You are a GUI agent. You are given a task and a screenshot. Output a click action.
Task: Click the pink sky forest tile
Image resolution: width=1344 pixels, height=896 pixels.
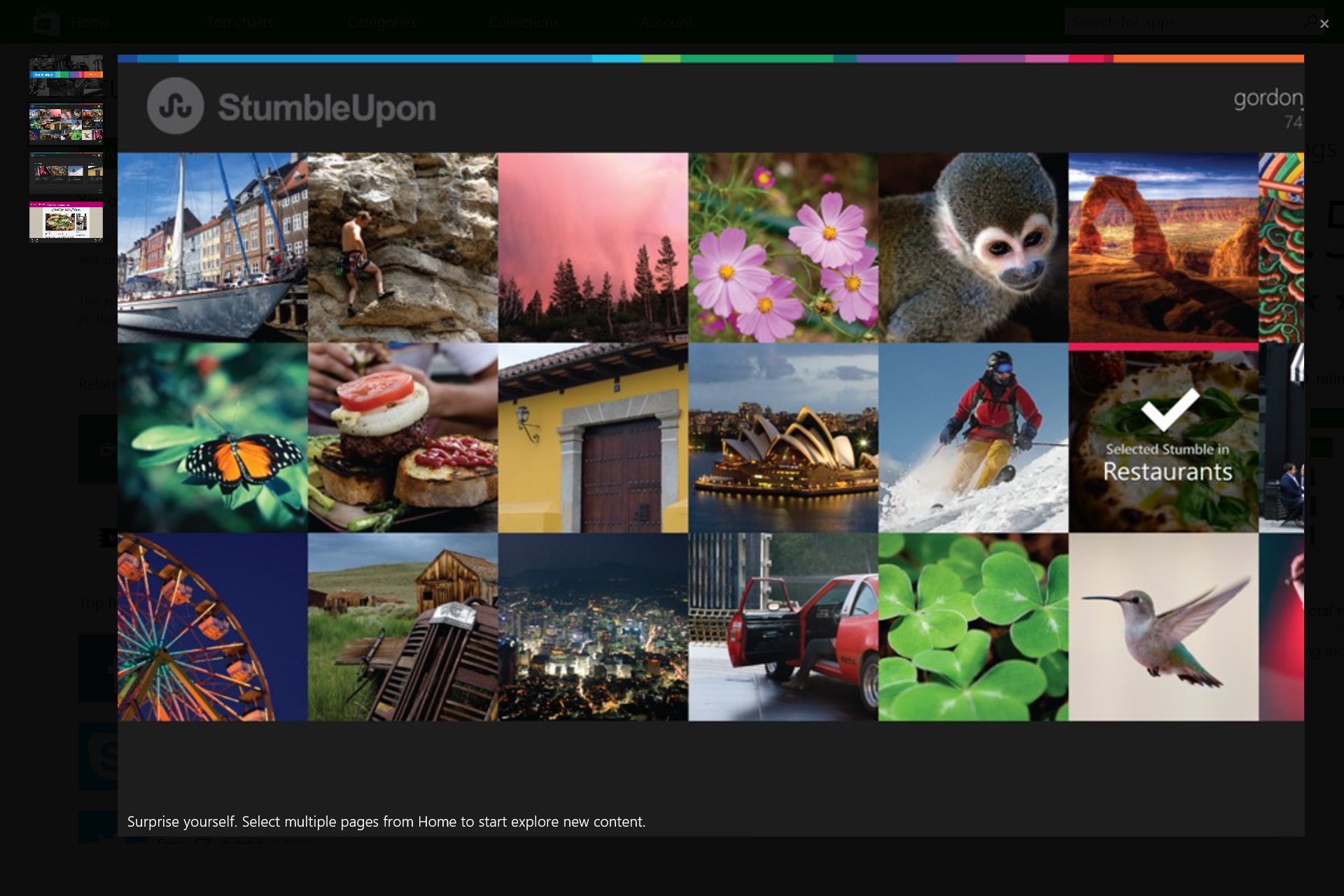coord(593,248)
